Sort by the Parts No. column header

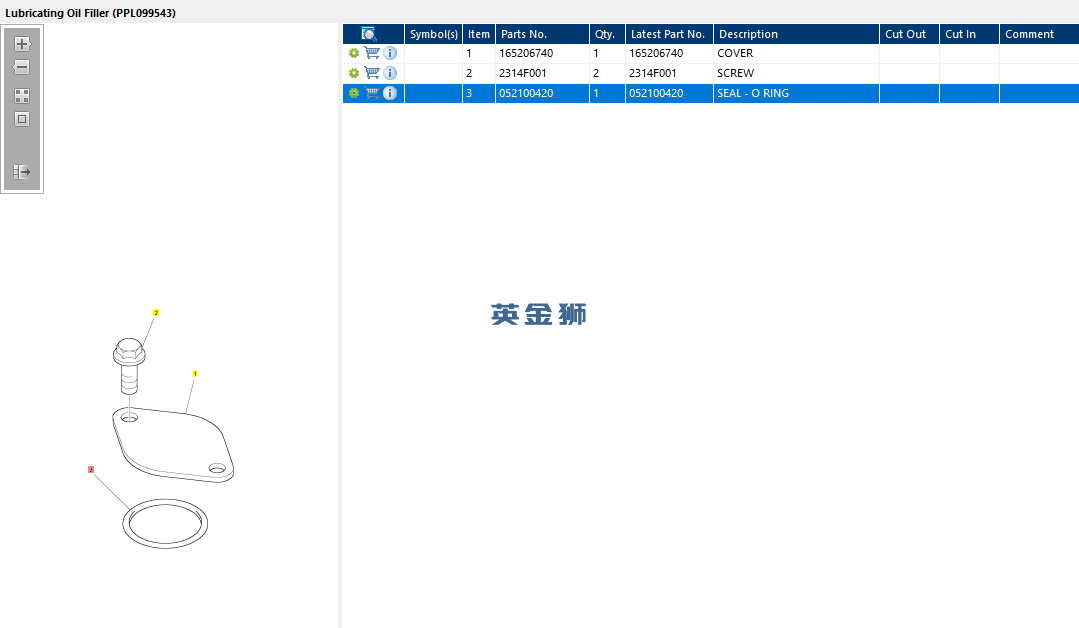pos(542,34)
